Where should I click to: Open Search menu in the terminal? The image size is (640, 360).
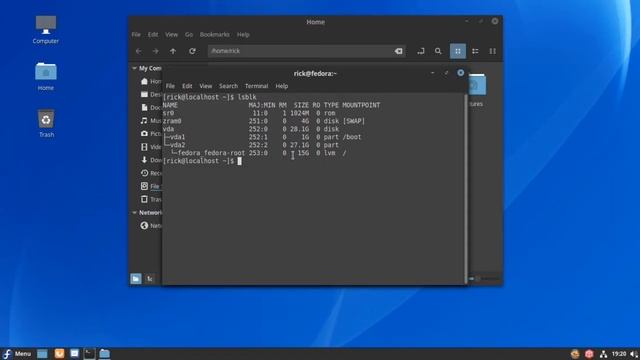[x=228, y=86]
